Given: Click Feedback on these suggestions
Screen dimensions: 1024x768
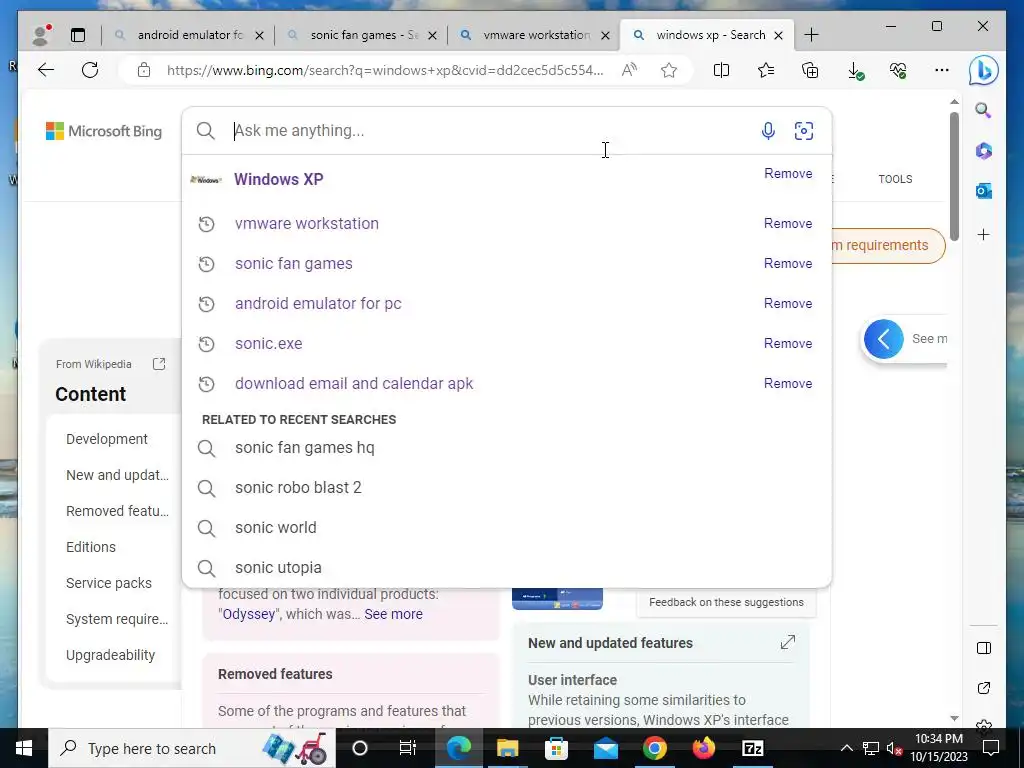Looking at the screenshot, I should click(726, 602).
